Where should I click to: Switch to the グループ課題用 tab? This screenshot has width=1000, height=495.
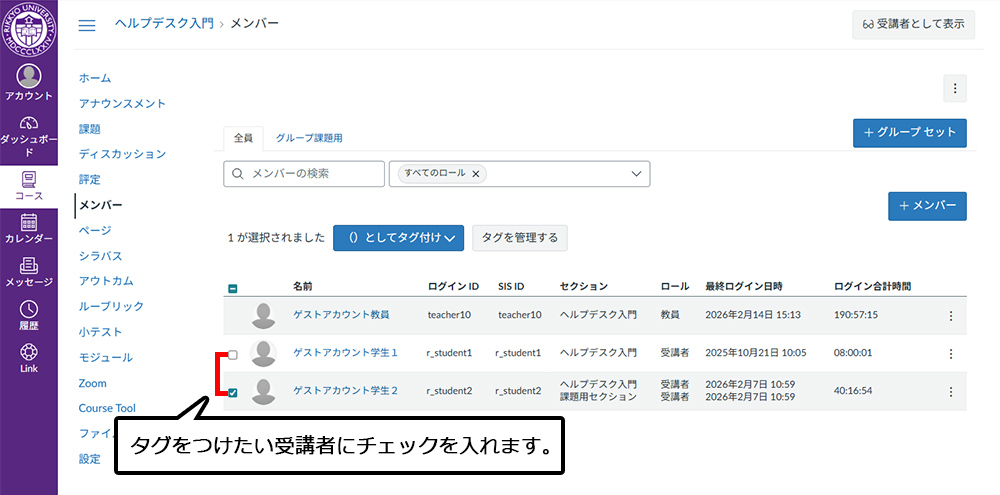point(309,138)
